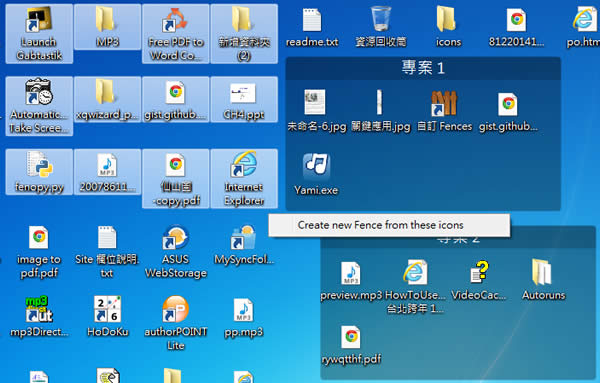The height and width of the screenshot is (383, 600).
Task: Select the MP3 folder icon
Action: pyautogui.click(x=107, y=27)
